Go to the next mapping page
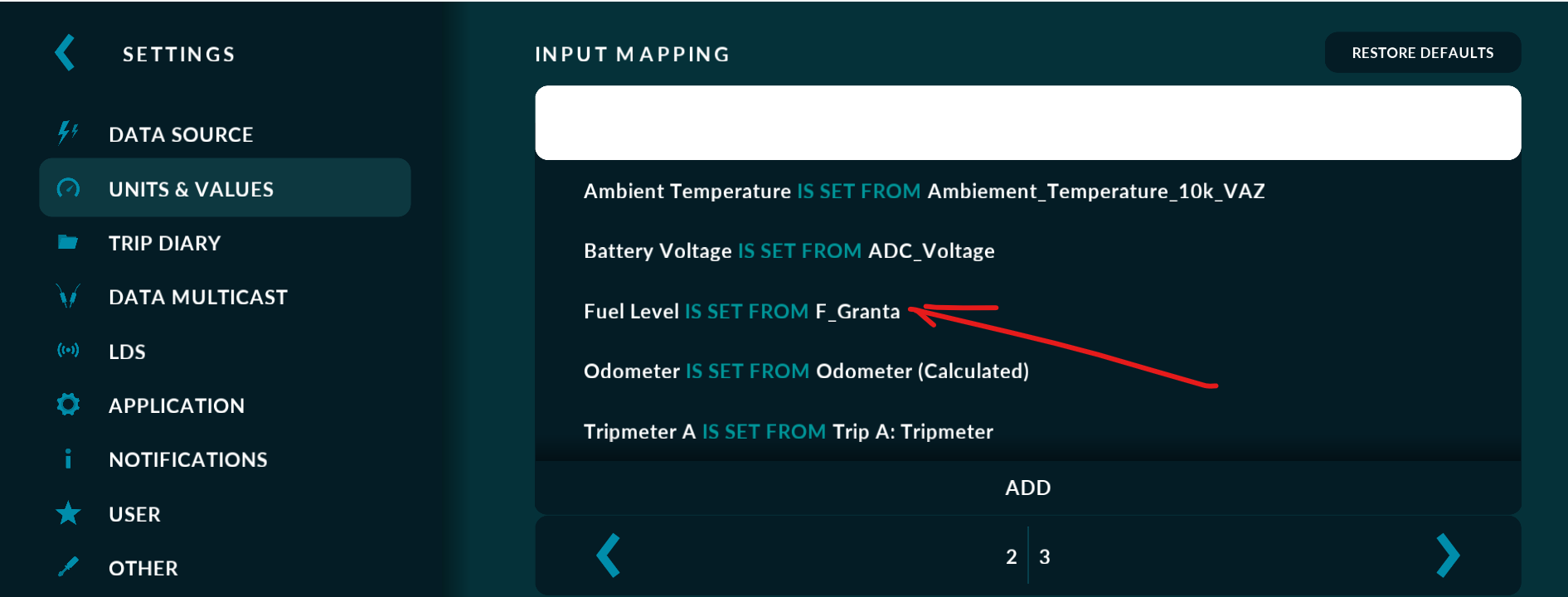 tap(1448, 556)
